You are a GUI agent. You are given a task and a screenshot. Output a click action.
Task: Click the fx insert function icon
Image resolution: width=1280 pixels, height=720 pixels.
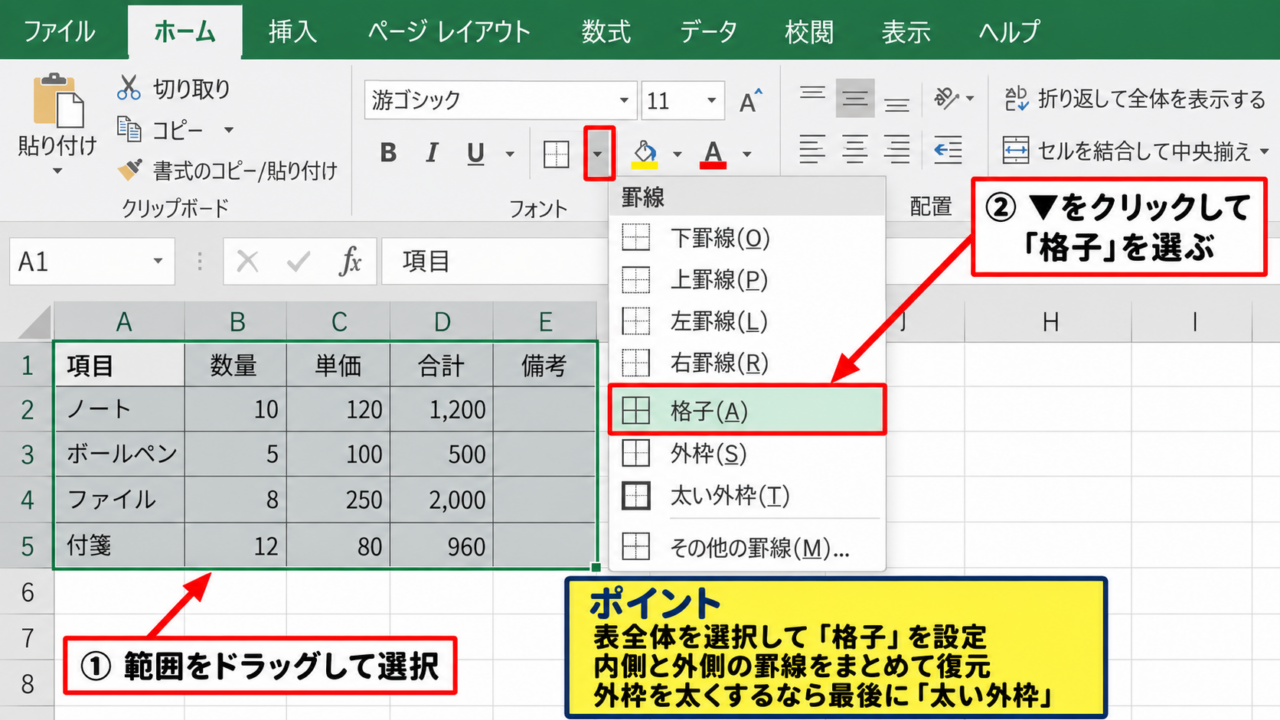click(350, 262)
